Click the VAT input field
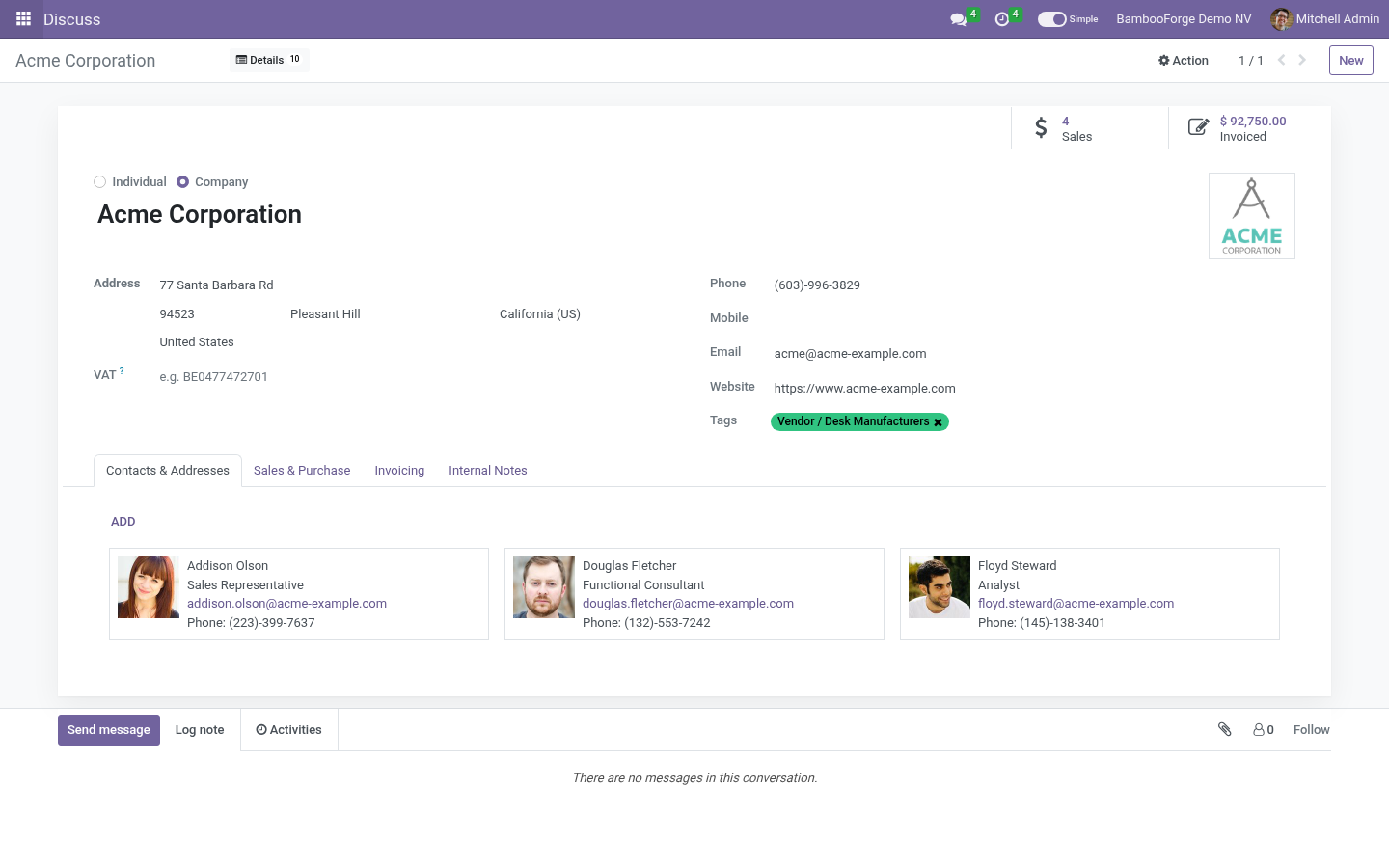Viewport: 1389px width, 868px height. click(419, 377)
